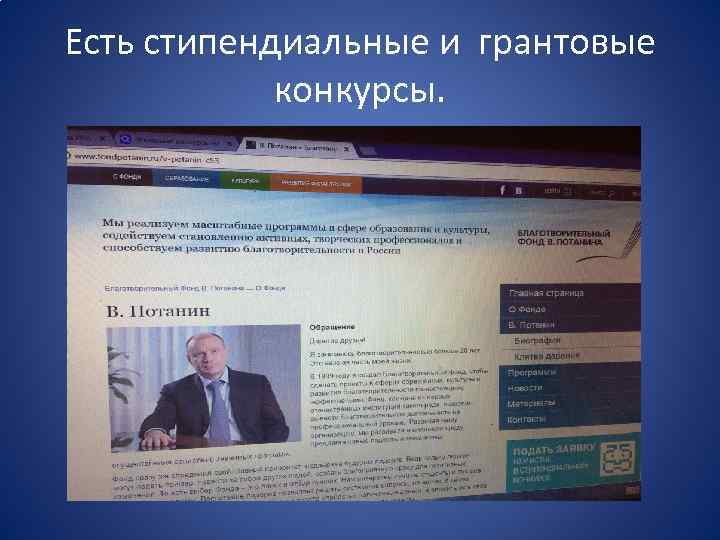The height and width of the screenshot is (540, 720).
Task: Click the slide title 'Есть стипендиальные и грантовые конкурсы.'
Action: tap(360, 66)
